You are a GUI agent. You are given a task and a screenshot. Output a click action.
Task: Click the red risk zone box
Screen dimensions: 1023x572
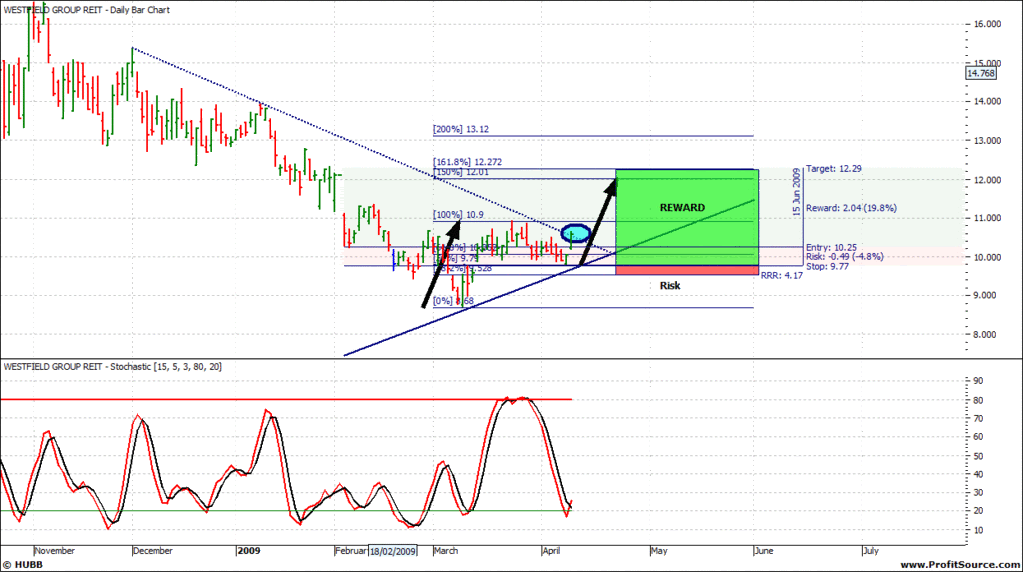tap(687, 270)
